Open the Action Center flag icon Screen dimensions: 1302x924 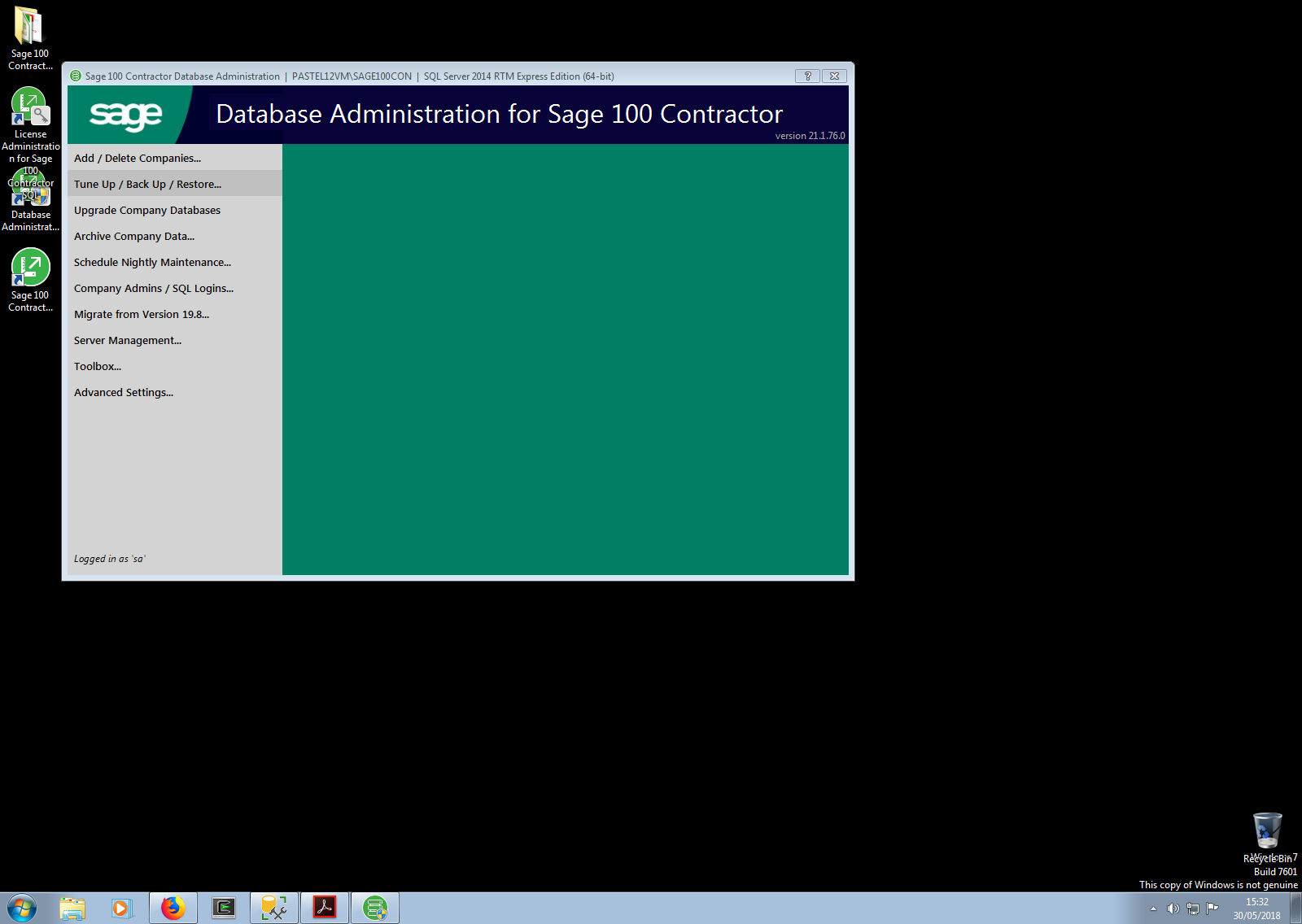pos(1212,909)
